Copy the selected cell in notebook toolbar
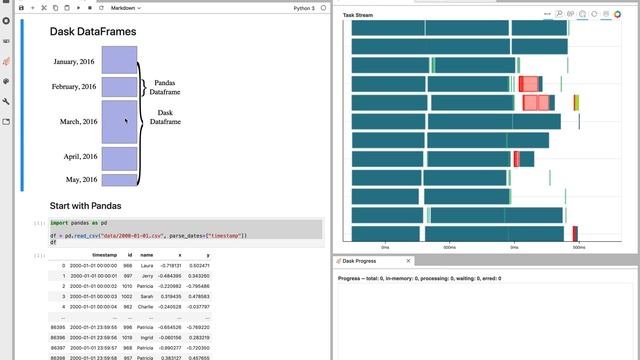Image resolution: width=640 pixels, height=360 pixels. click(56, 8)
